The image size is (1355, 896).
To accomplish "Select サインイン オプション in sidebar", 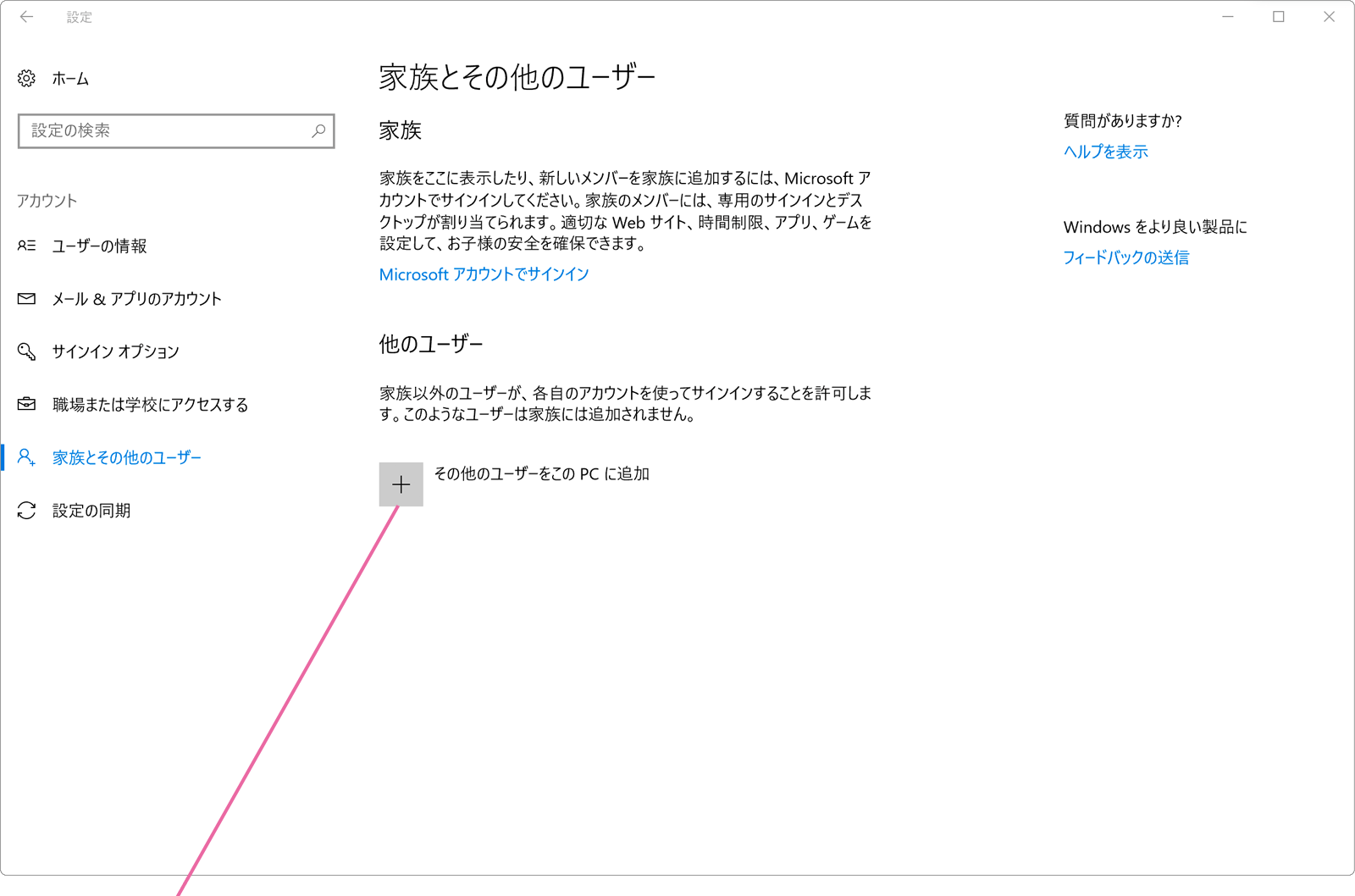I will coord(115,351).
